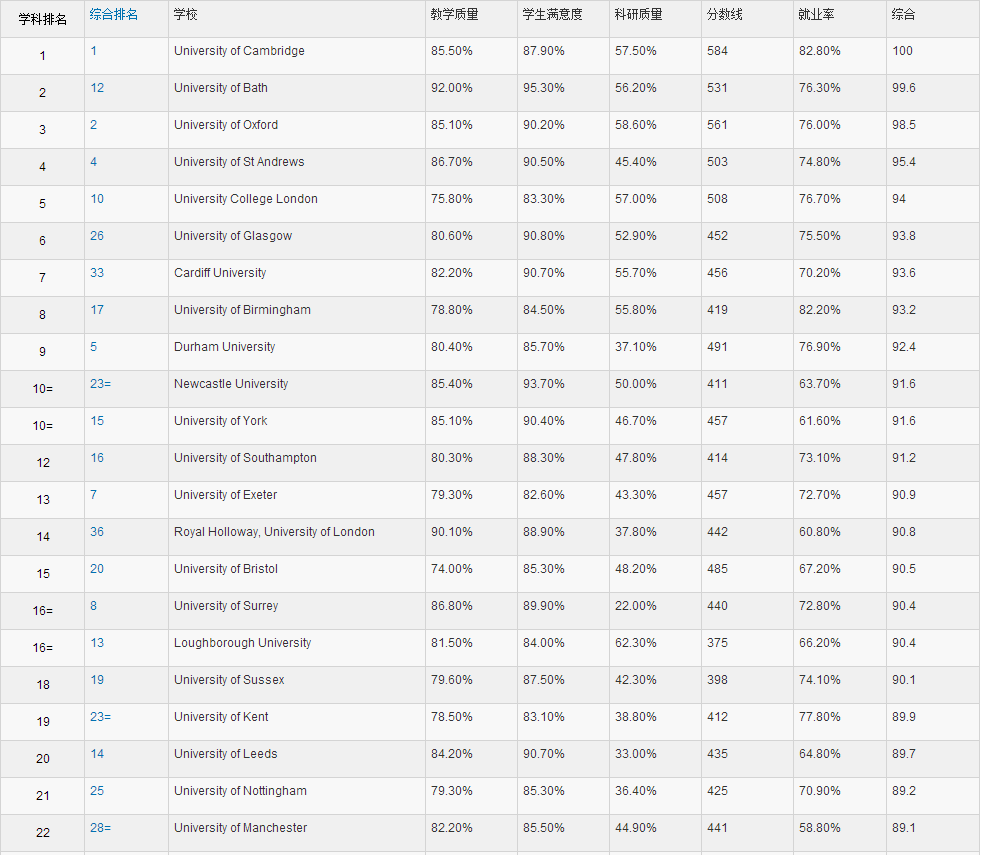Click the 23= link next to Newcastle University

[100, 384]
